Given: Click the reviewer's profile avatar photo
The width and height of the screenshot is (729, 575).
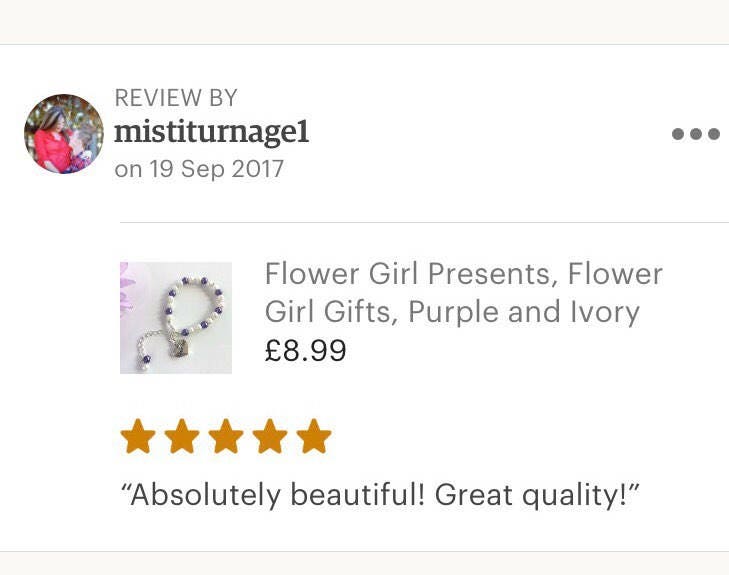Looking at the screenshot, I should tap(63, 134).
